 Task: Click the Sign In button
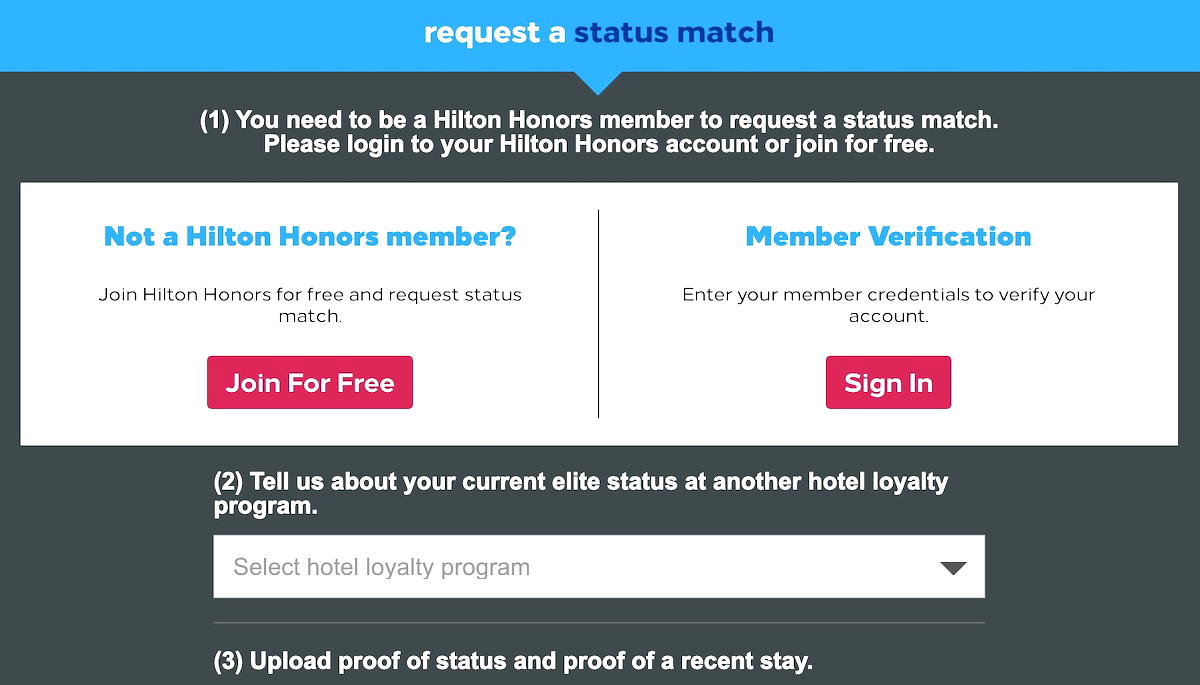(888, 382)
